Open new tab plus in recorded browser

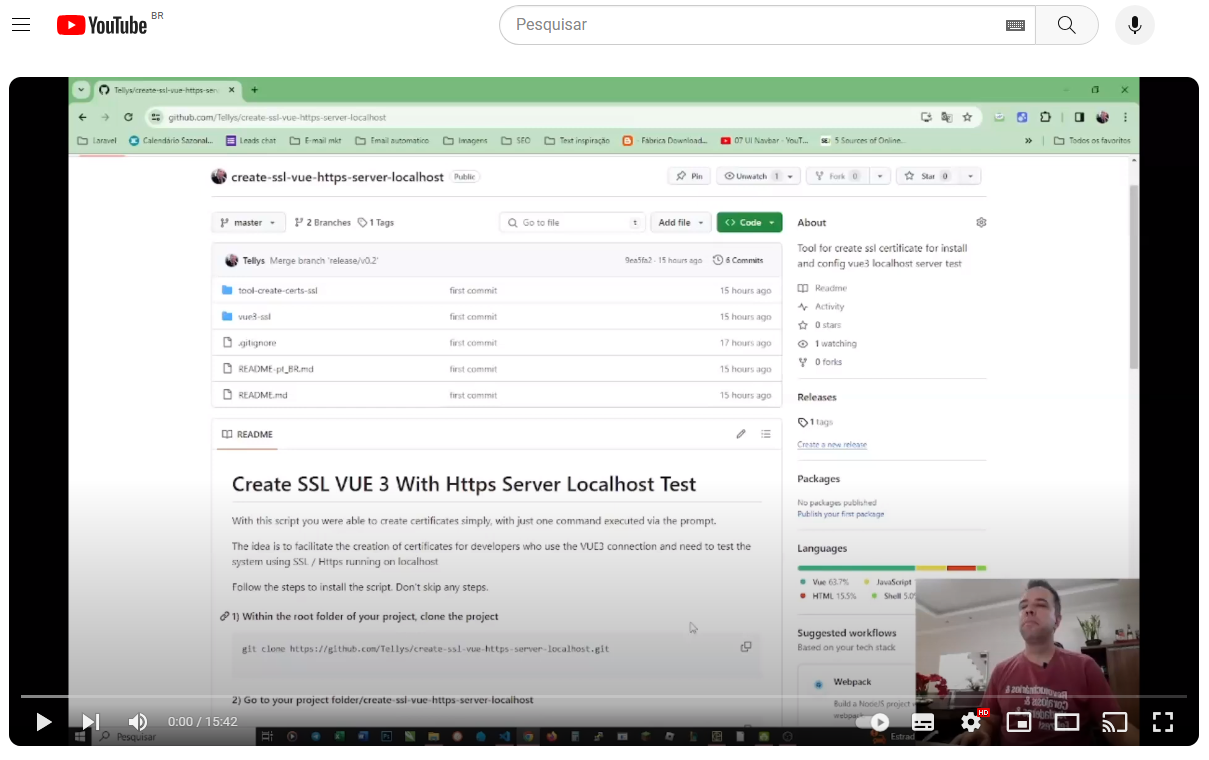click(x=254, y=90)
